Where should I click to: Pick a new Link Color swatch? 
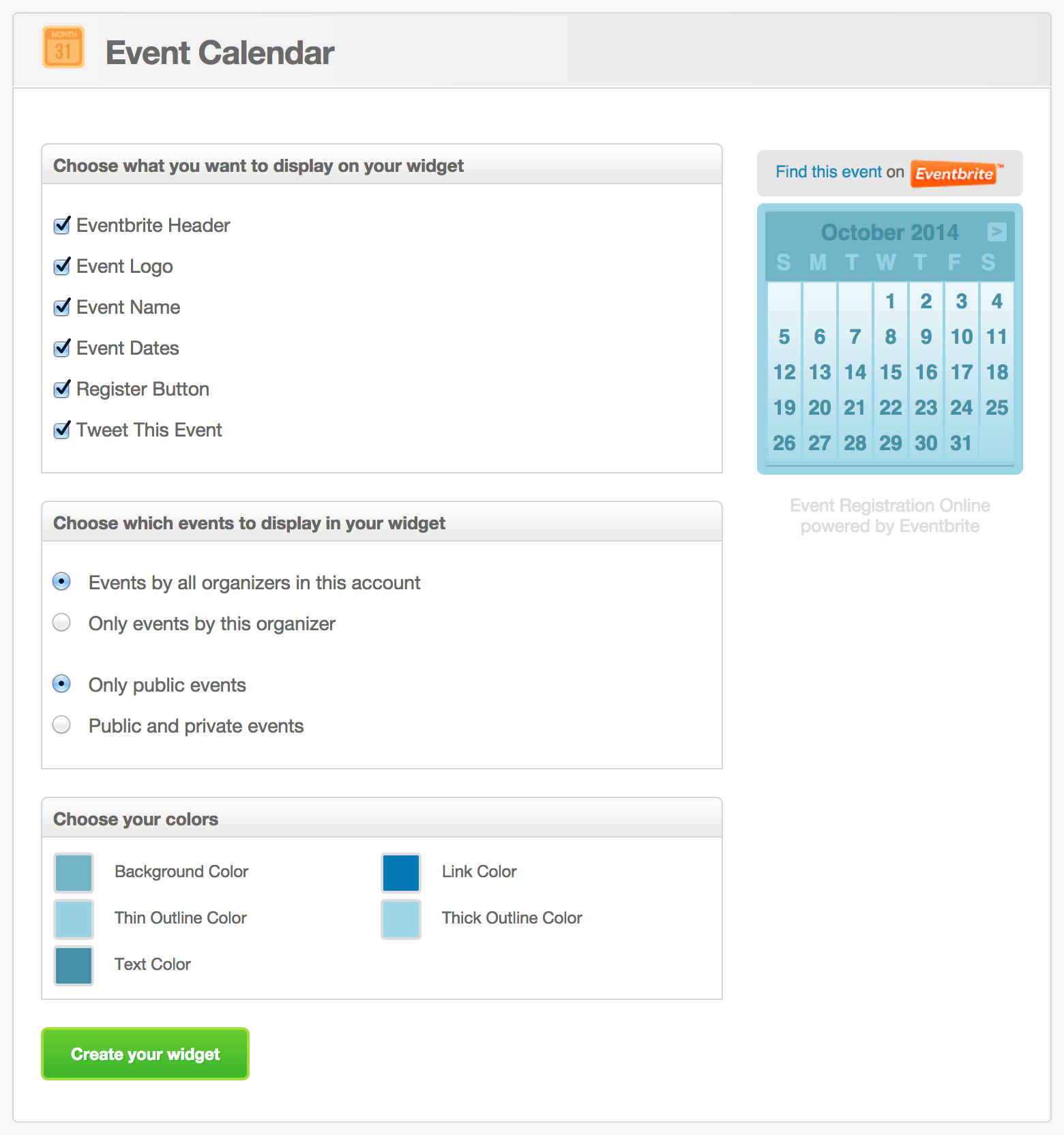pyautogui.click(x=401, y=872)
